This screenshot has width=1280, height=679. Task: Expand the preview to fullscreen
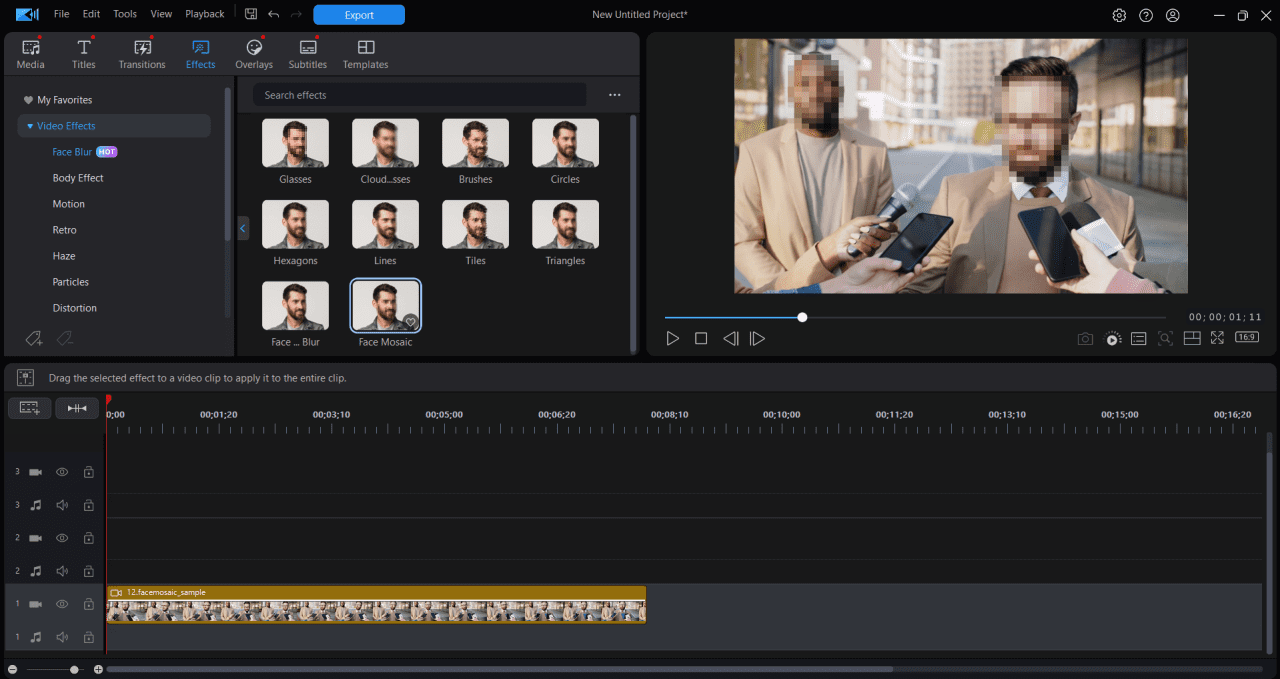coord(1217,338)
